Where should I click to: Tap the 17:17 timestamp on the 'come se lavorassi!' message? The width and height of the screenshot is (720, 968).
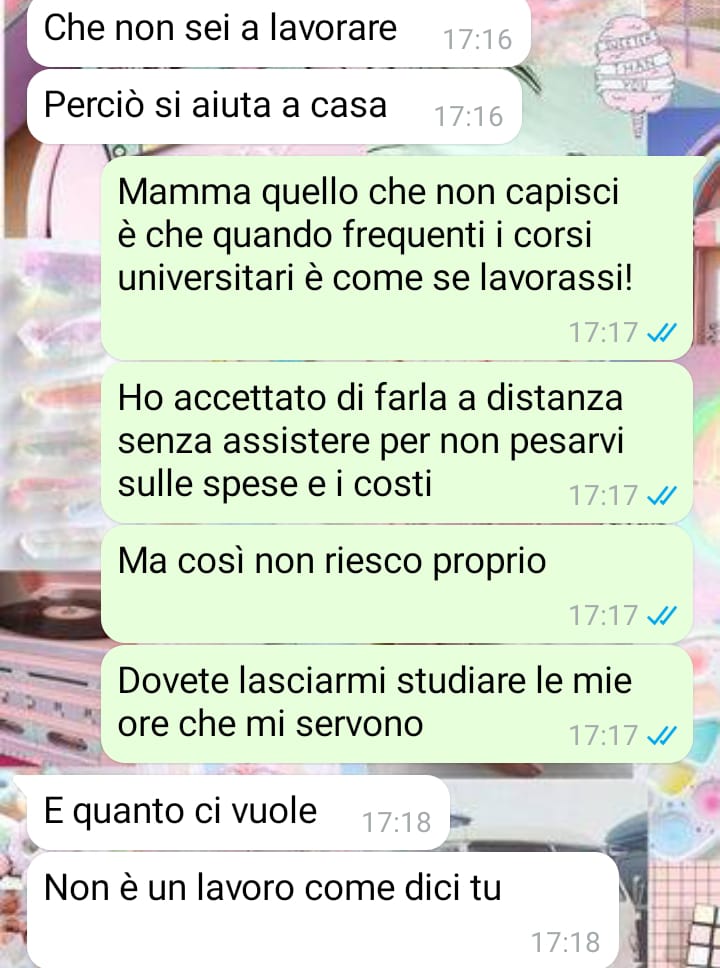603,333
